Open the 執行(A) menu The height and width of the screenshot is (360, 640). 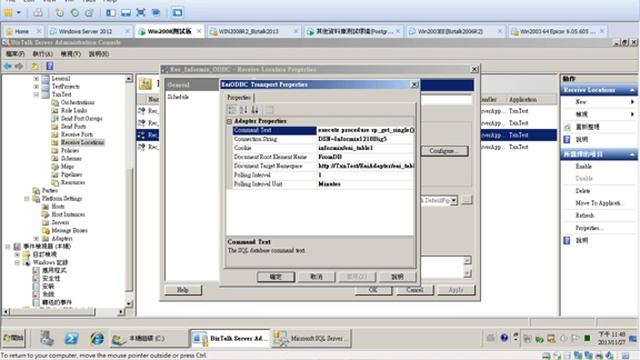[42, 54]
